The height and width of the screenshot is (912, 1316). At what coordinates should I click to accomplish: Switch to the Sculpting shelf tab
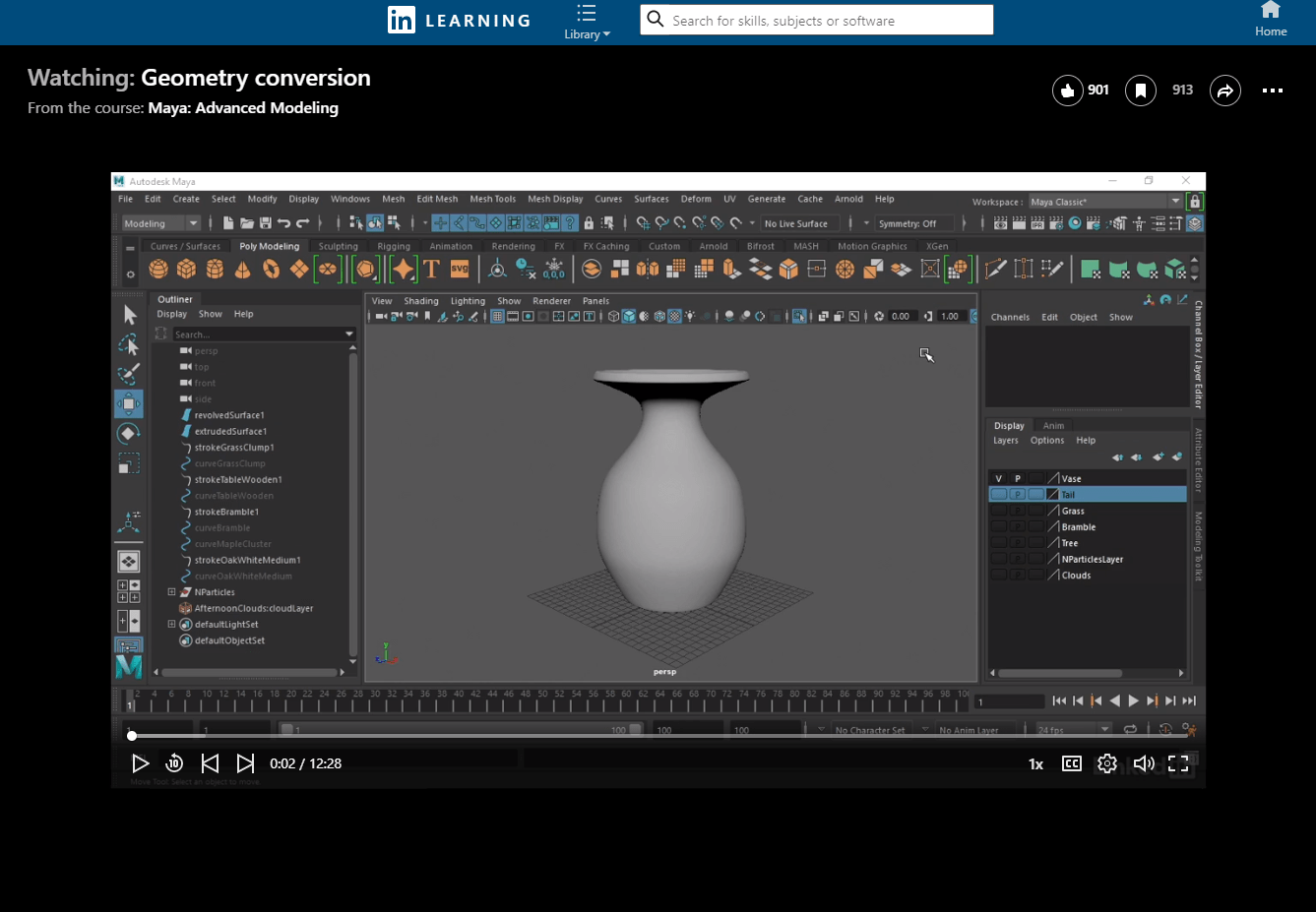339,246
